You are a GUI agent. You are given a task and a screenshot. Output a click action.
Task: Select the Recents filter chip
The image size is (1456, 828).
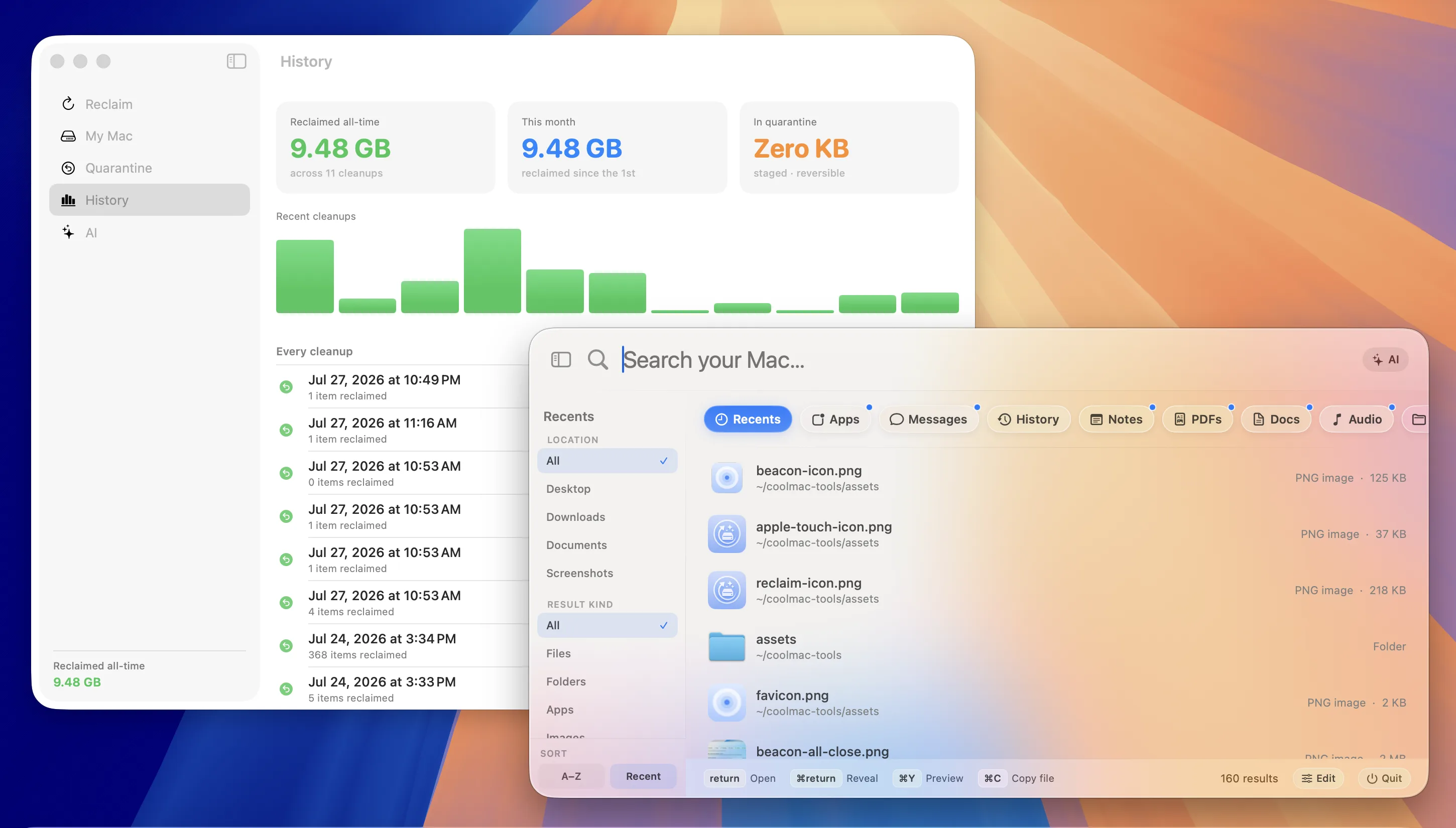(x=747, y=419)
